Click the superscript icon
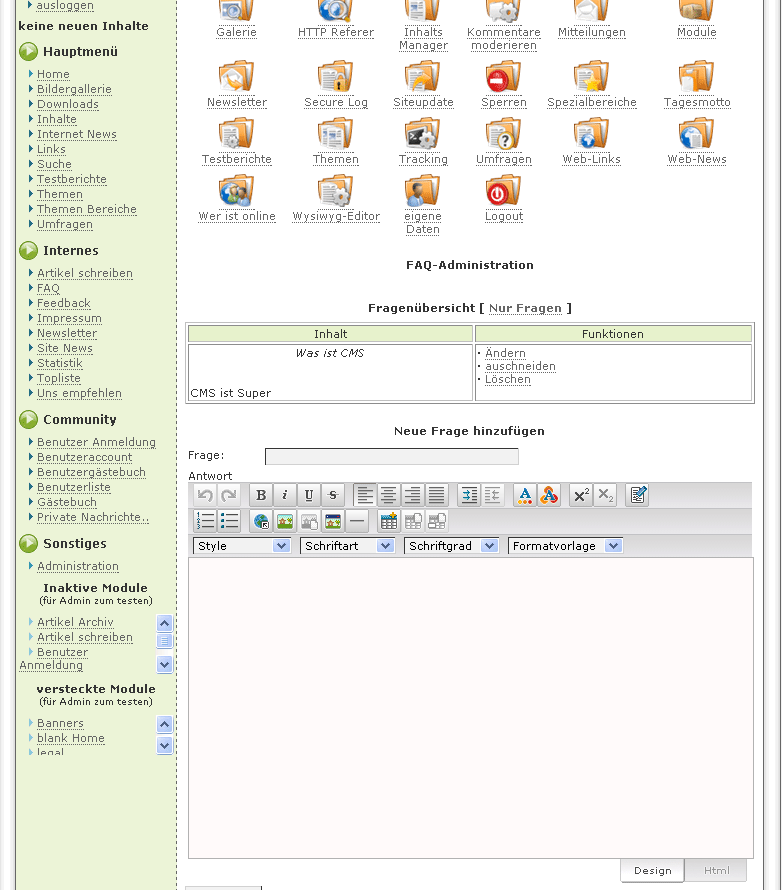This screenshot has width=782, height=890. [x=581, y=495]
